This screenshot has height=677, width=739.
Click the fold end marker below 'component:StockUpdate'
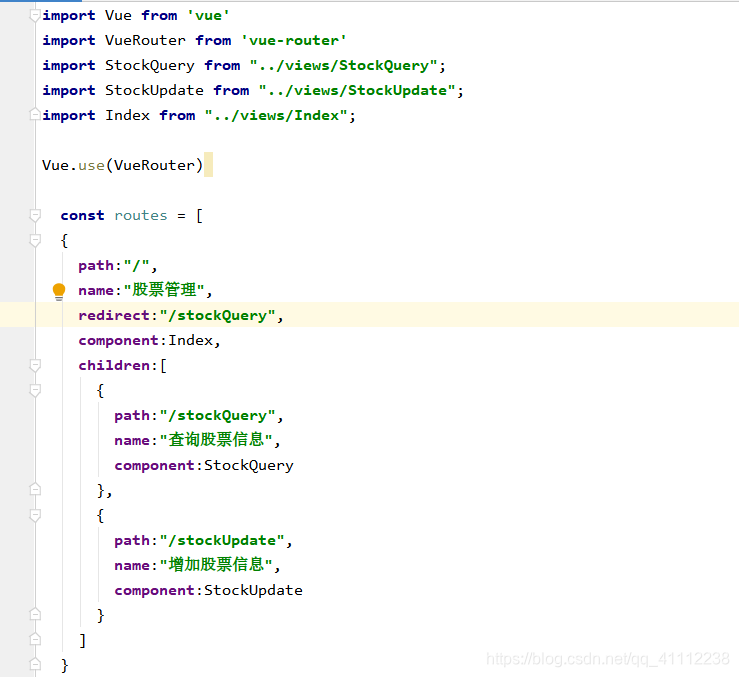35,614
